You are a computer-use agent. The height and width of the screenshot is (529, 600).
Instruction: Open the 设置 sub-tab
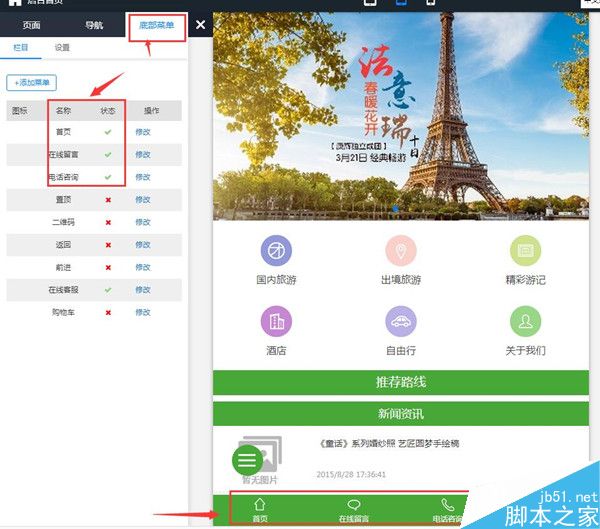[x=62, y=47]
